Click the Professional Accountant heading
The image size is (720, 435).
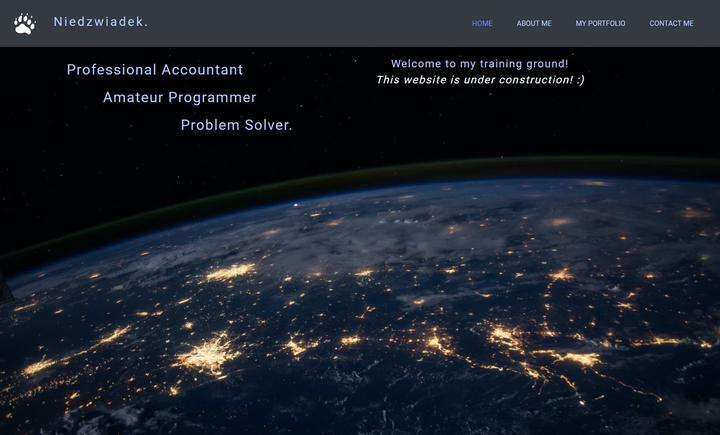155,70
